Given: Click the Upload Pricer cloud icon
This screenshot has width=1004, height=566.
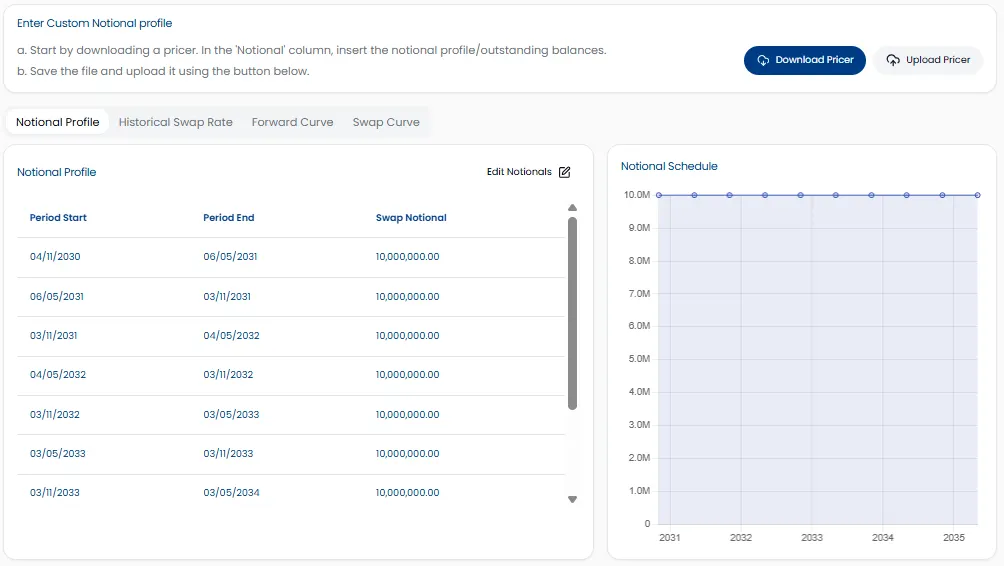Looking at the screenshot, I should [893, 60].
